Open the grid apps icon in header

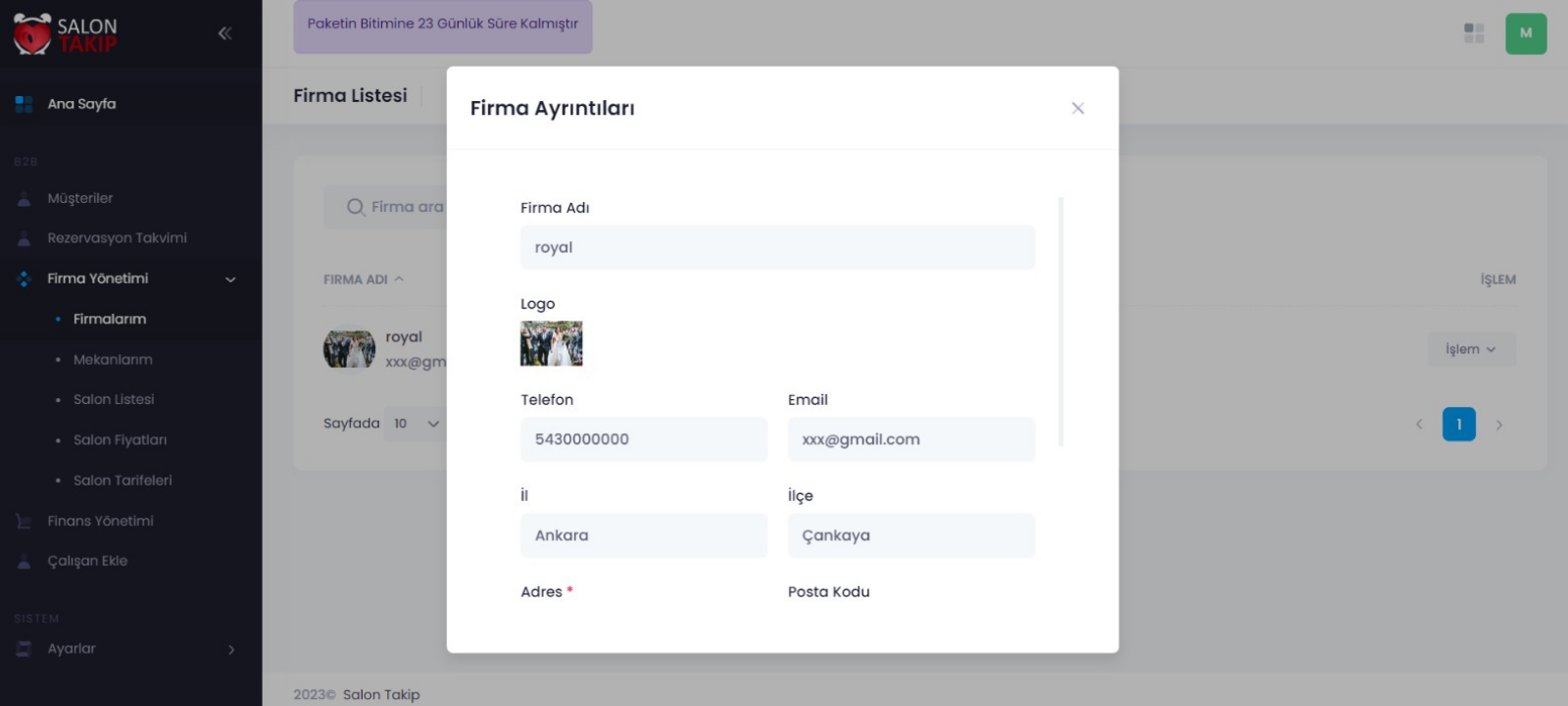click(x=1474, y=33)
